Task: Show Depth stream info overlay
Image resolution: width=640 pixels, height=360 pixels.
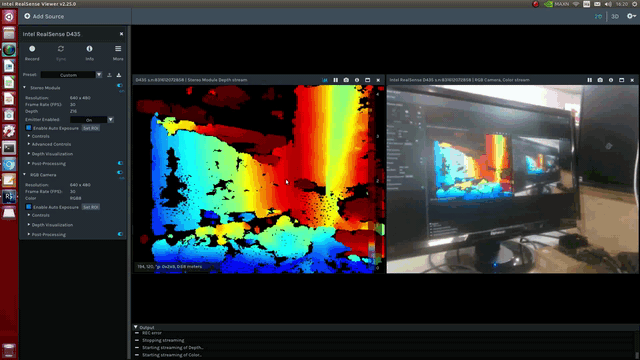Action: (x=357, y=80)
